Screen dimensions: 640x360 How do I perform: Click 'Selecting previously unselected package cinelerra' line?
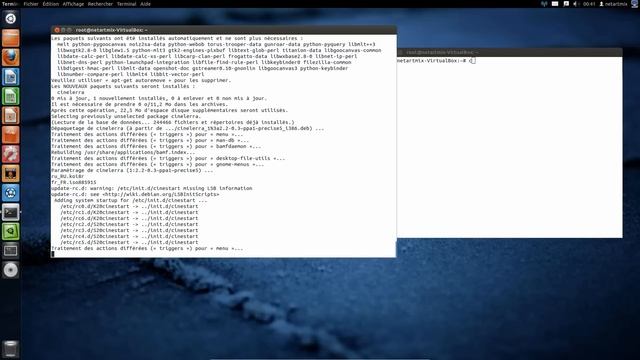pos(126,116)
